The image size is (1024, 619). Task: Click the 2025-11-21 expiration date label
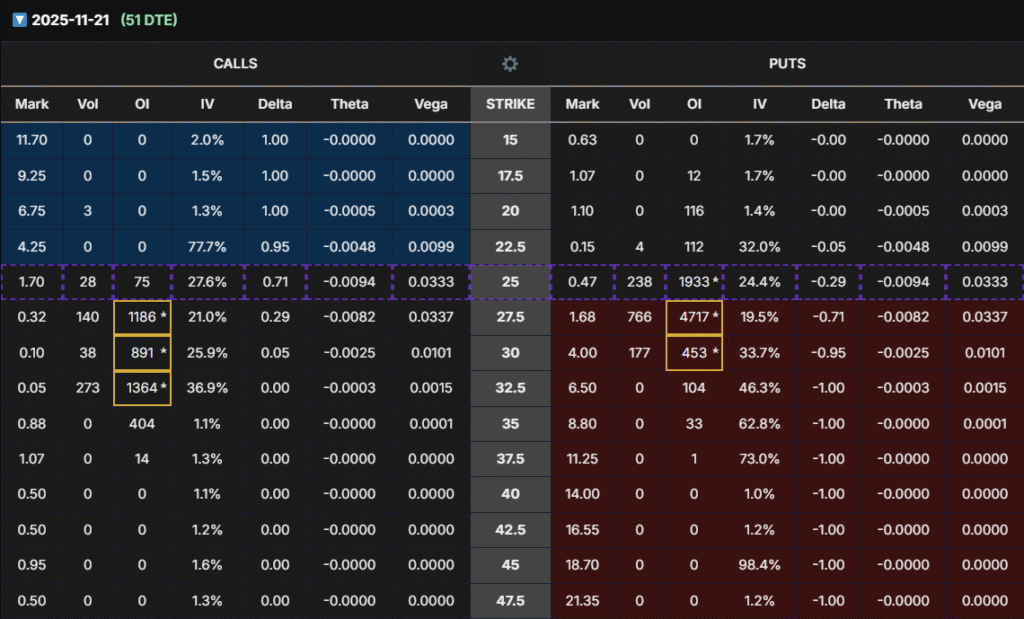click(x=70, y=20)
